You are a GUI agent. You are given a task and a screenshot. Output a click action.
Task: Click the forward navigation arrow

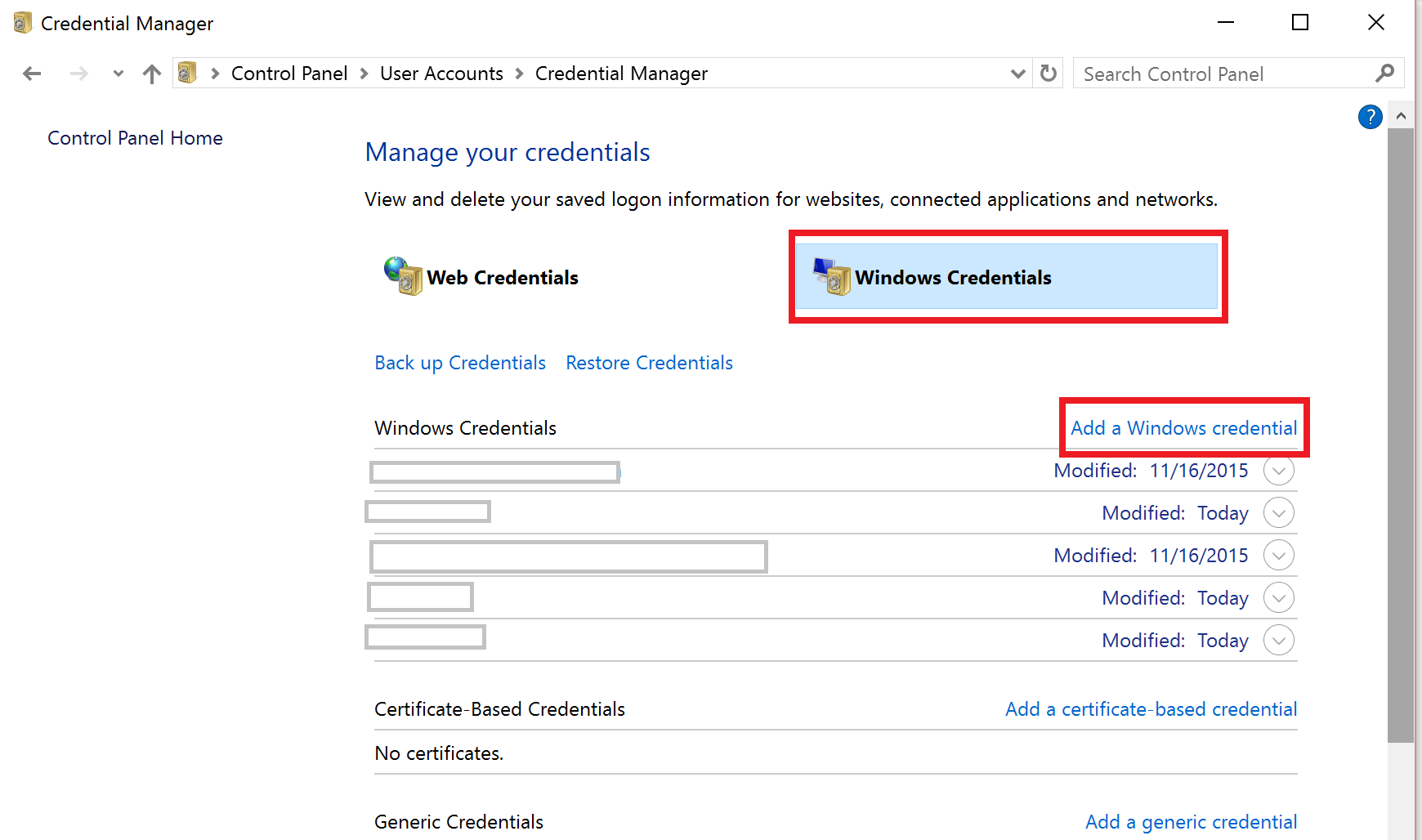pyautogui.click(x=78, y=73)
